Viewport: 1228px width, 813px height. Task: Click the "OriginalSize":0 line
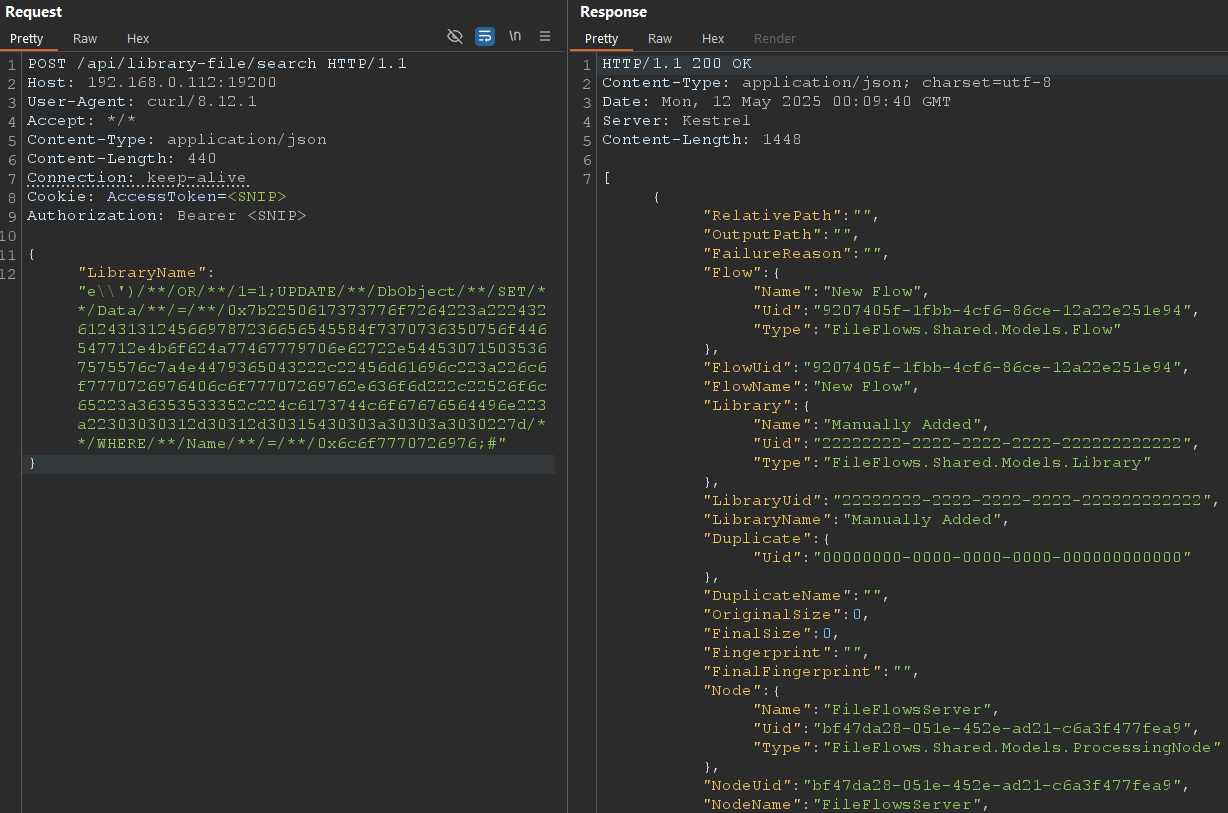[x=787, y=614]
